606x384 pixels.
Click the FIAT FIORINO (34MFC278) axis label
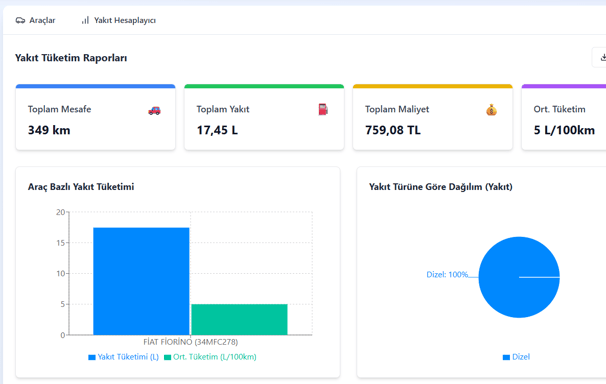point(191,342)
